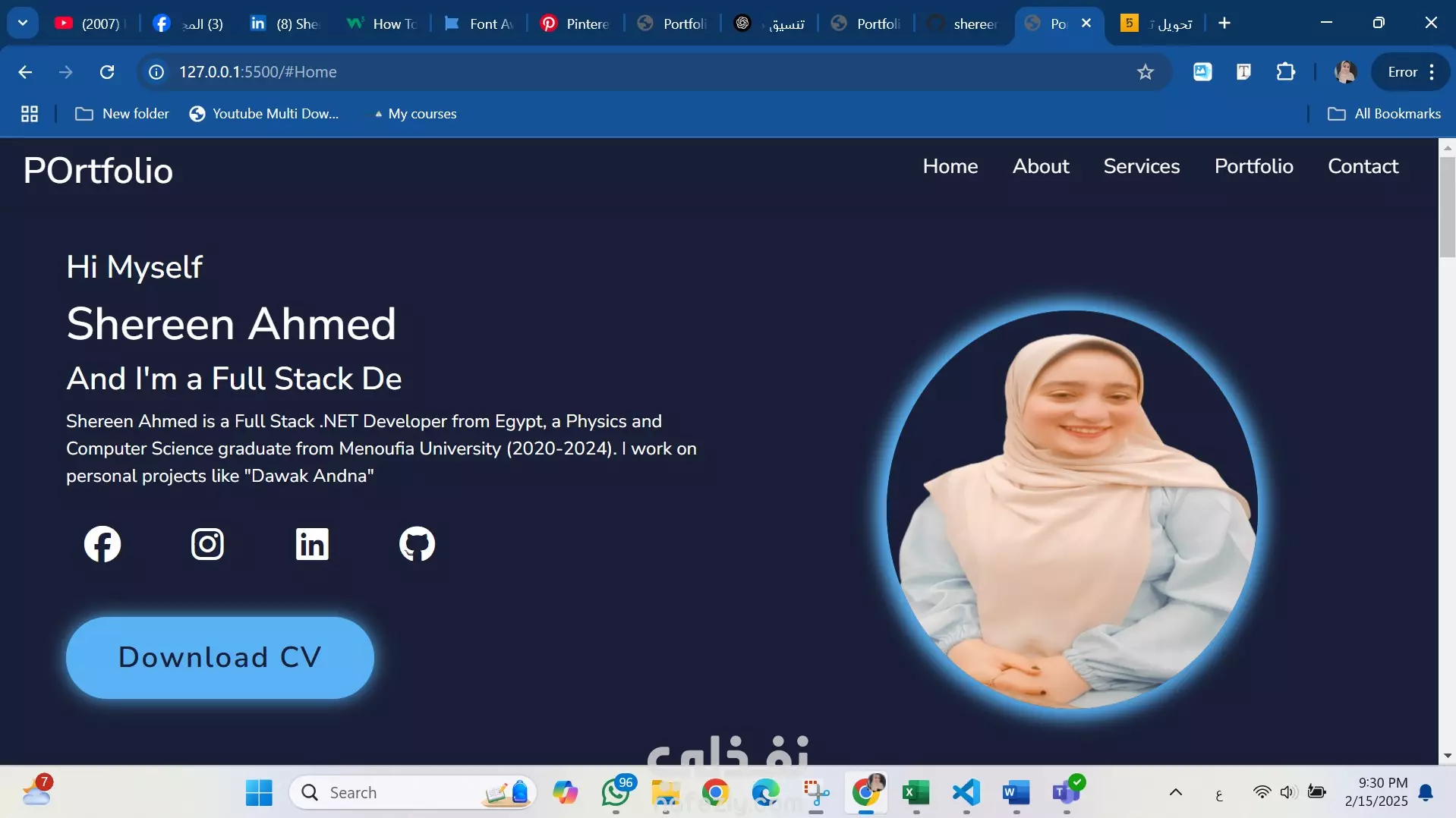
Task: Open the notifications bell icon
Action: [1426, 793]
